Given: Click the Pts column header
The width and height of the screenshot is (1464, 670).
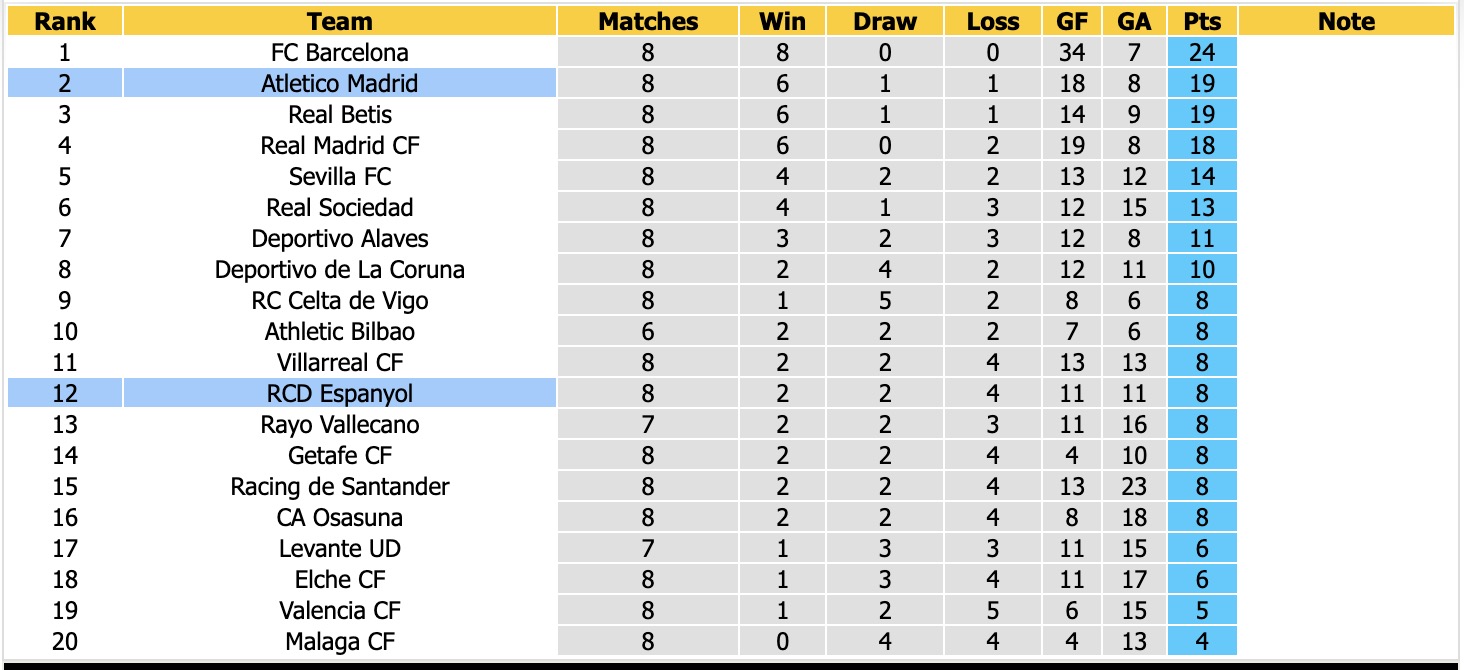Looking at the screenshot, I should (x=1202, y=21).
